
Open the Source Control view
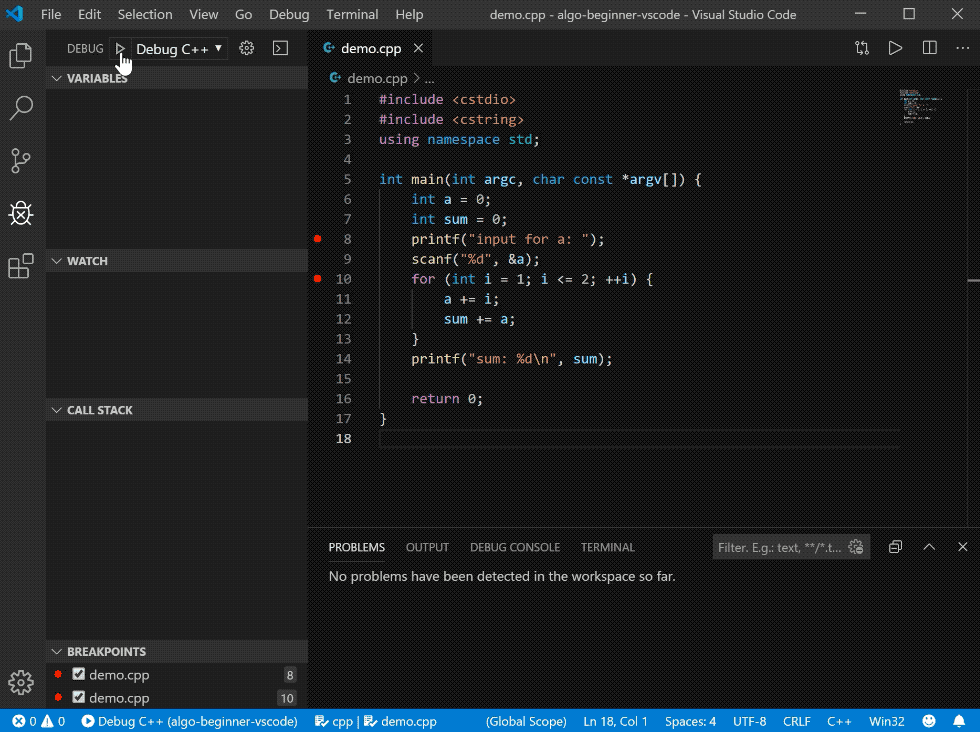click(x=21, y=160)
